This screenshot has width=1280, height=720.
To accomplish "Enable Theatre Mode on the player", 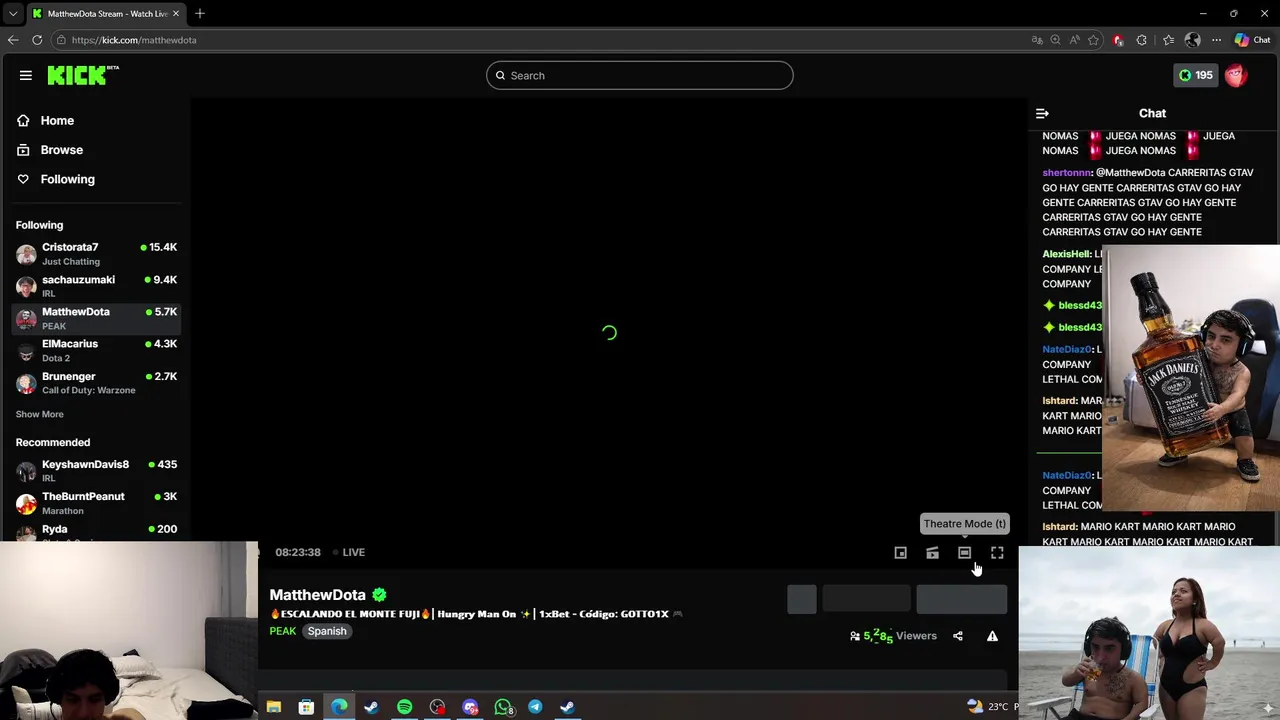I will pyautogui.click(x=964, y=553).
